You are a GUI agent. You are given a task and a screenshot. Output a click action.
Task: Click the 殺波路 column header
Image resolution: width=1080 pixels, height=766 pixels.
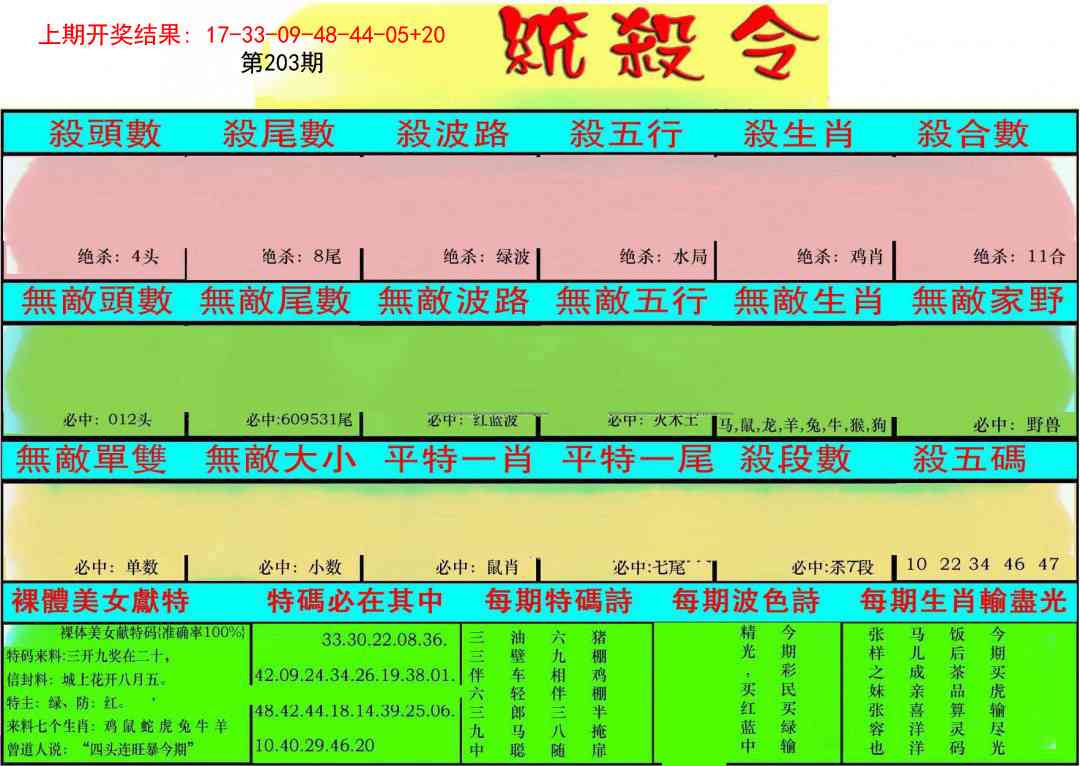click(x=455, y=132)
